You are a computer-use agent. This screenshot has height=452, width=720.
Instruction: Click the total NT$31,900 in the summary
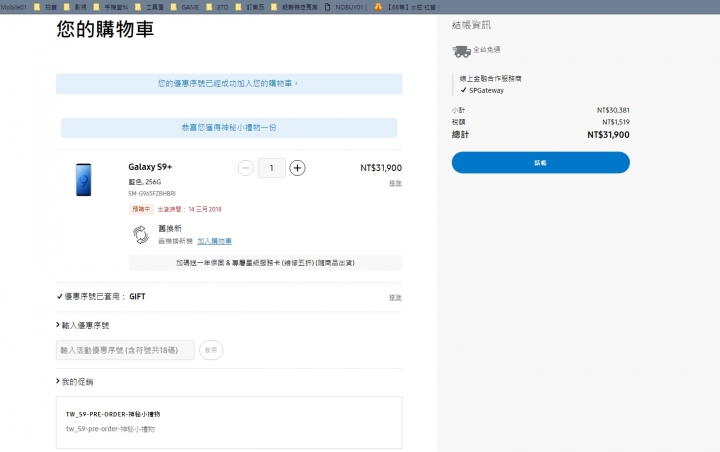click(608, 135)
